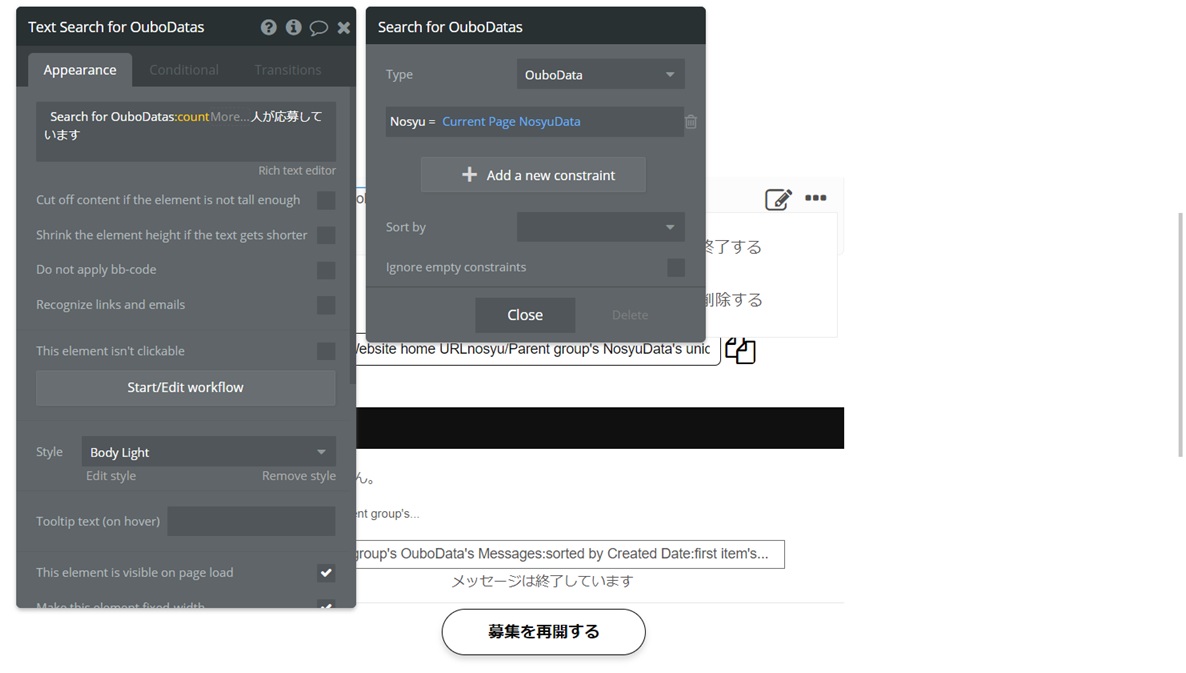Viewport: 1186px width, 673px height.
Task: Click the Close button in Search panel
Action: [x=525, y=315]
